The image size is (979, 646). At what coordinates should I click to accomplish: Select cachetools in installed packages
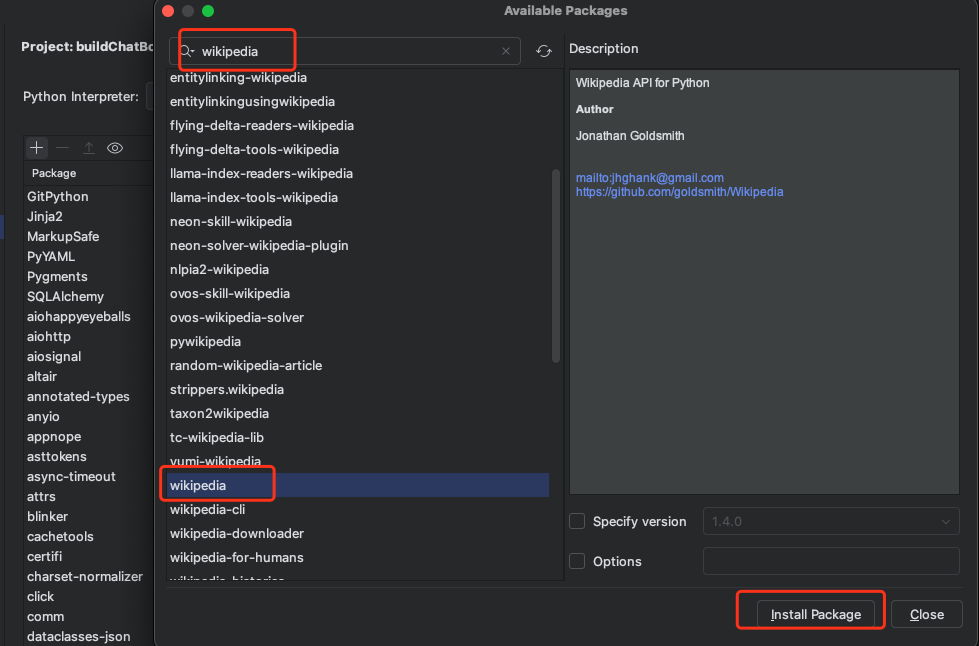click(60, 536)
